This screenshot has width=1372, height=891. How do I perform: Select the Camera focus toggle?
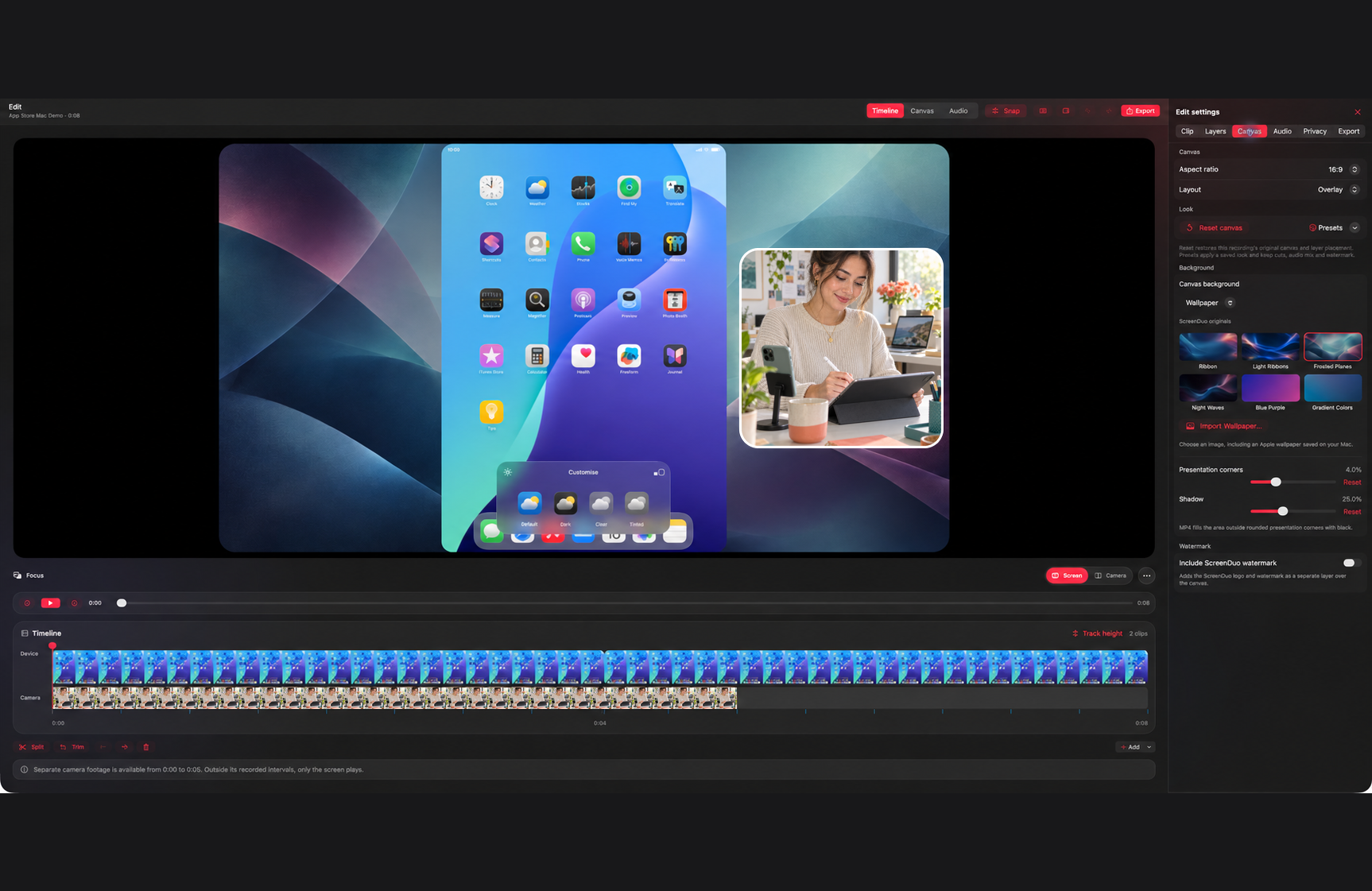pyautogui.click(x=1110, y=575)
